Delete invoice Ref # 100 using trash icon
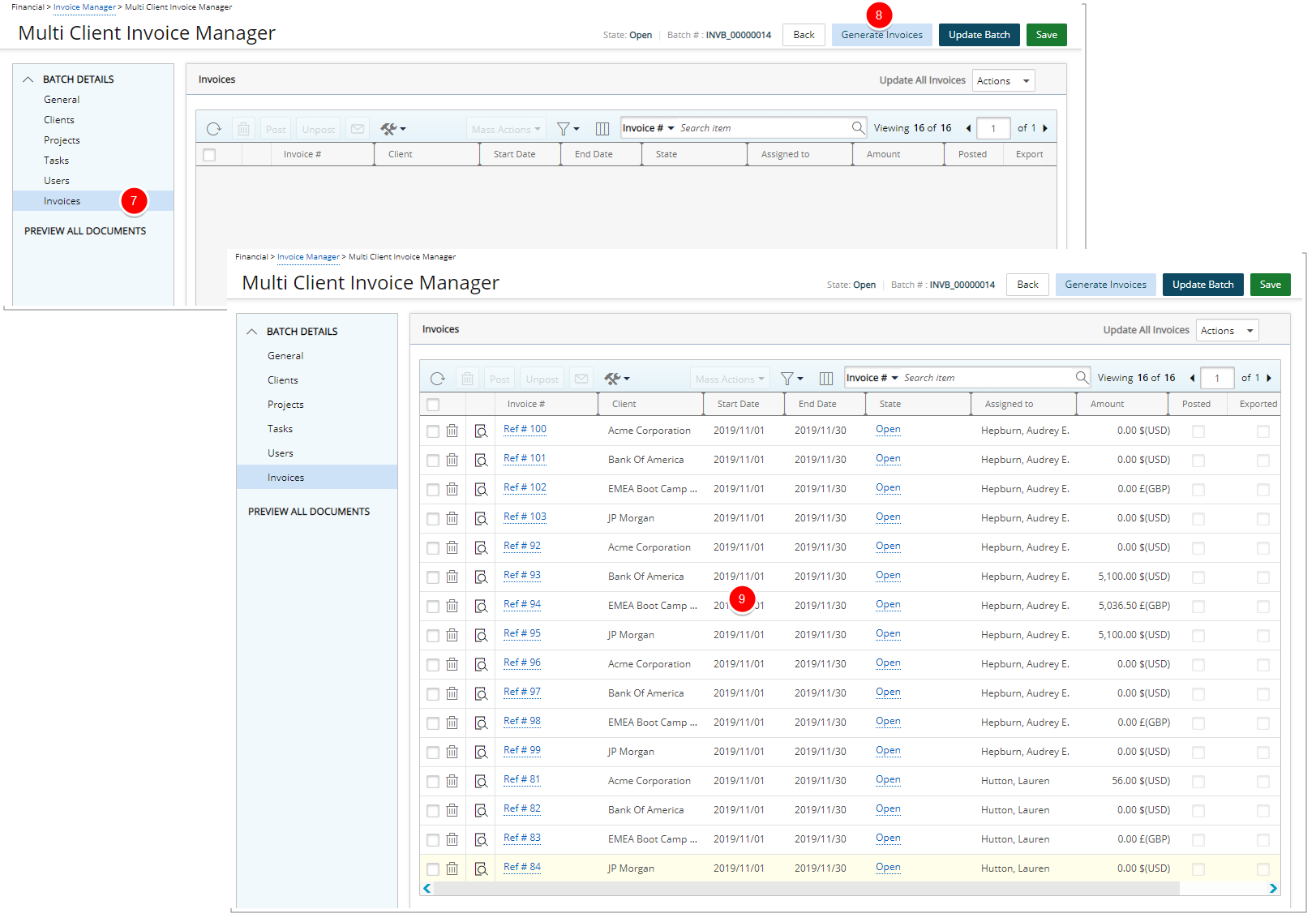Image resolution: width=1316 pixels, height=922 pixels. [452, 431]
